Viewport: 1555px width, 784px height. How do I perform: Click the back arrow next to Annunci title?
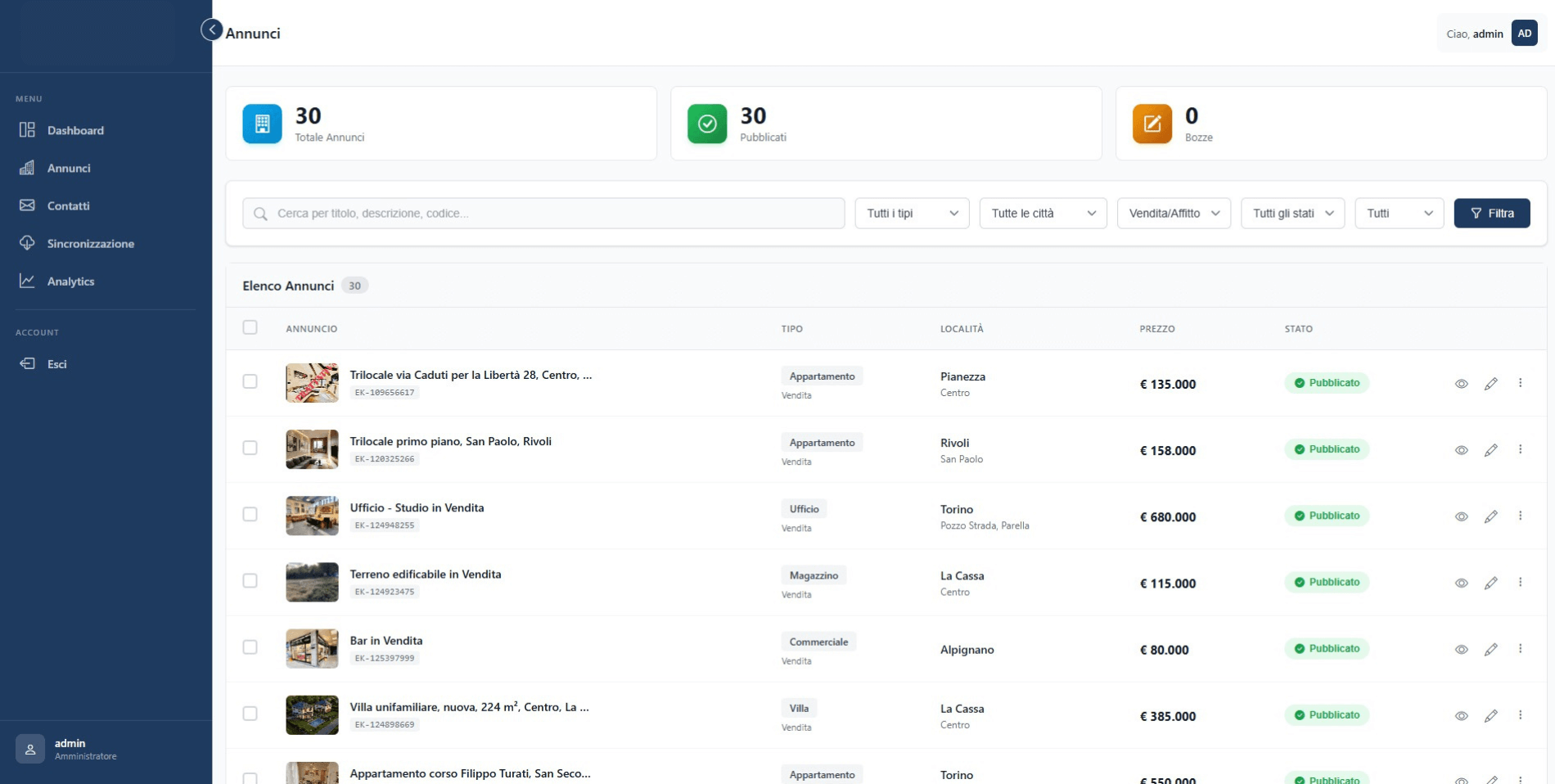click(211, 29)
